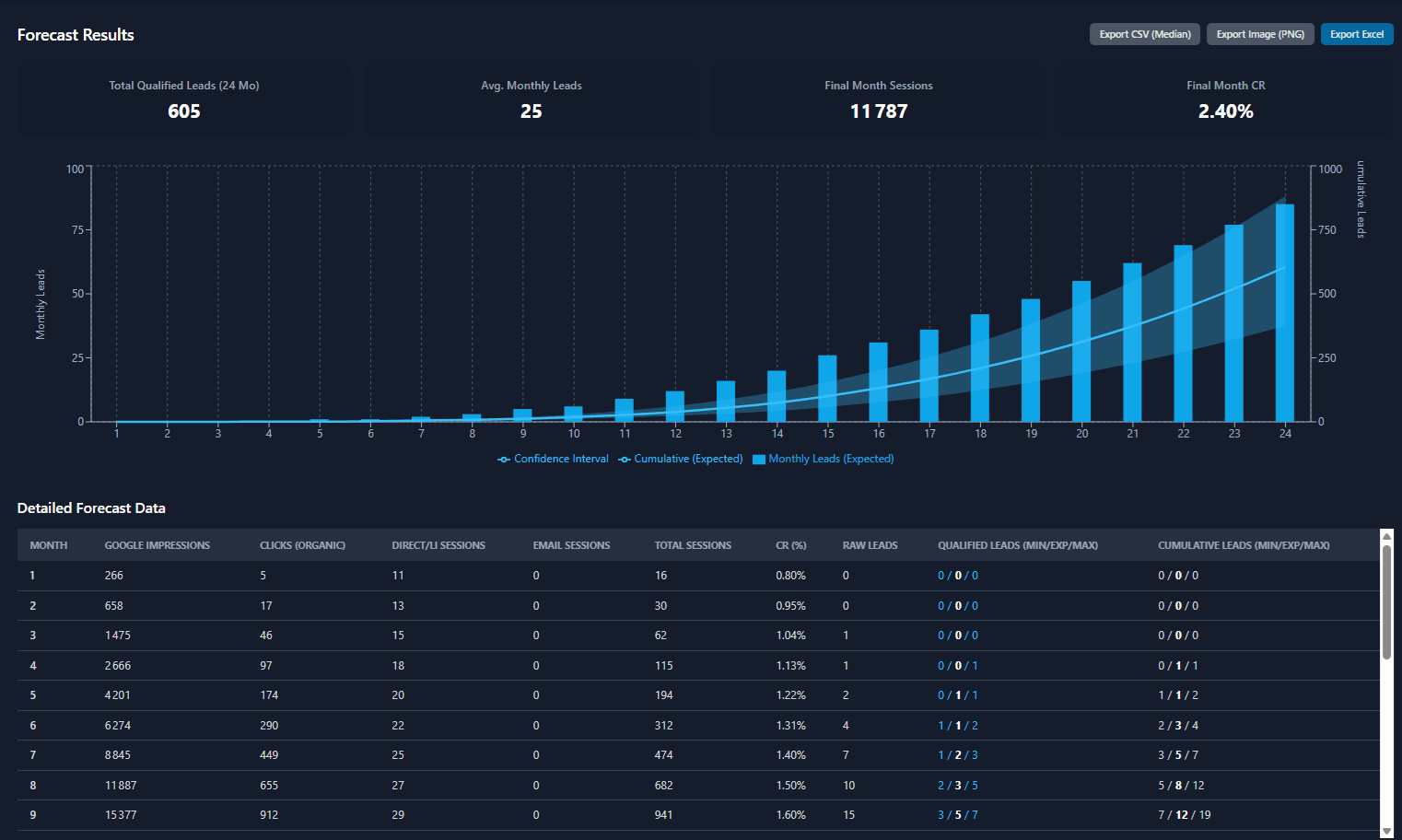
Task: Click the Export CSV (Median) button
Action: click(1145, 34)
